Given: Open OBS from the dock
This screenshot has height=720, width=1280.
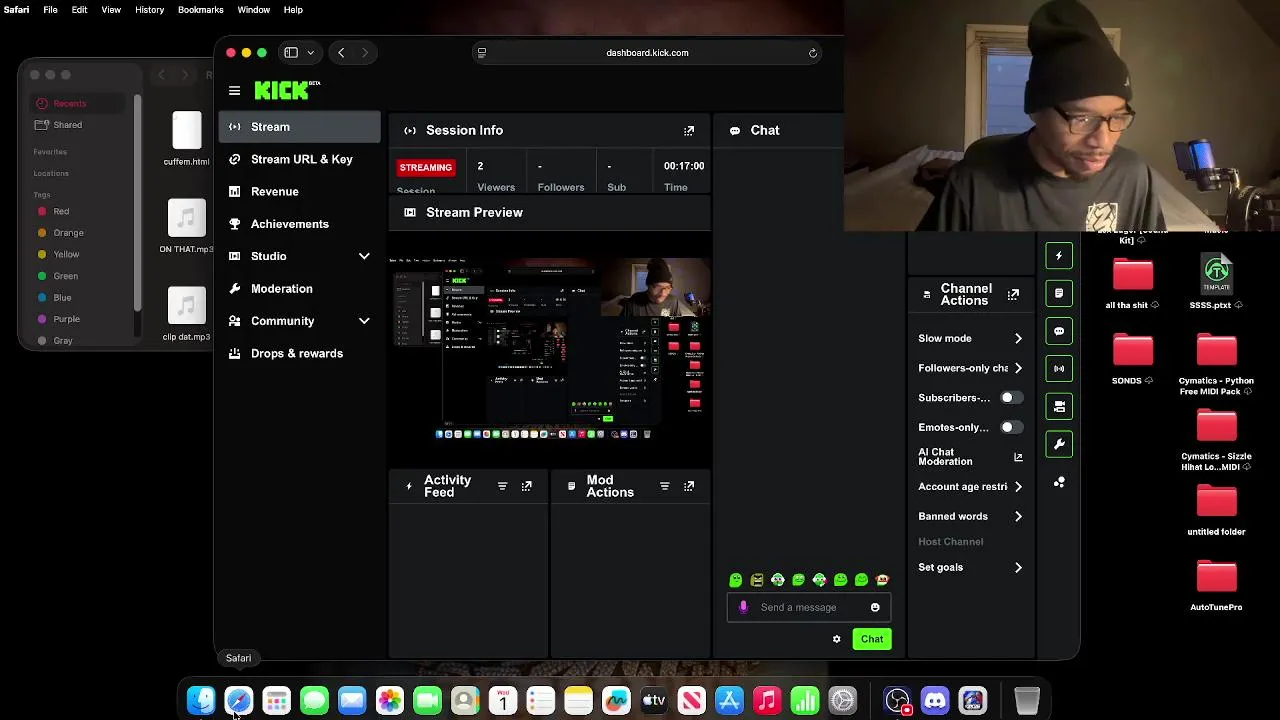Looking at the screenshot, I should [x=898, y=701].
